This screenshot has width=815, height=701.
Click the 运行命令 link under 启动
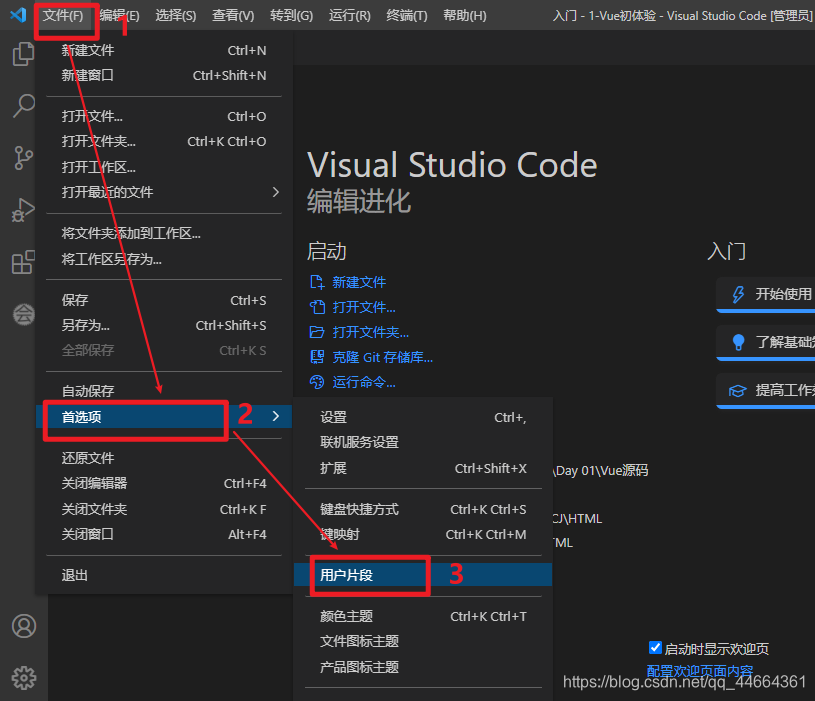[362, 381]
